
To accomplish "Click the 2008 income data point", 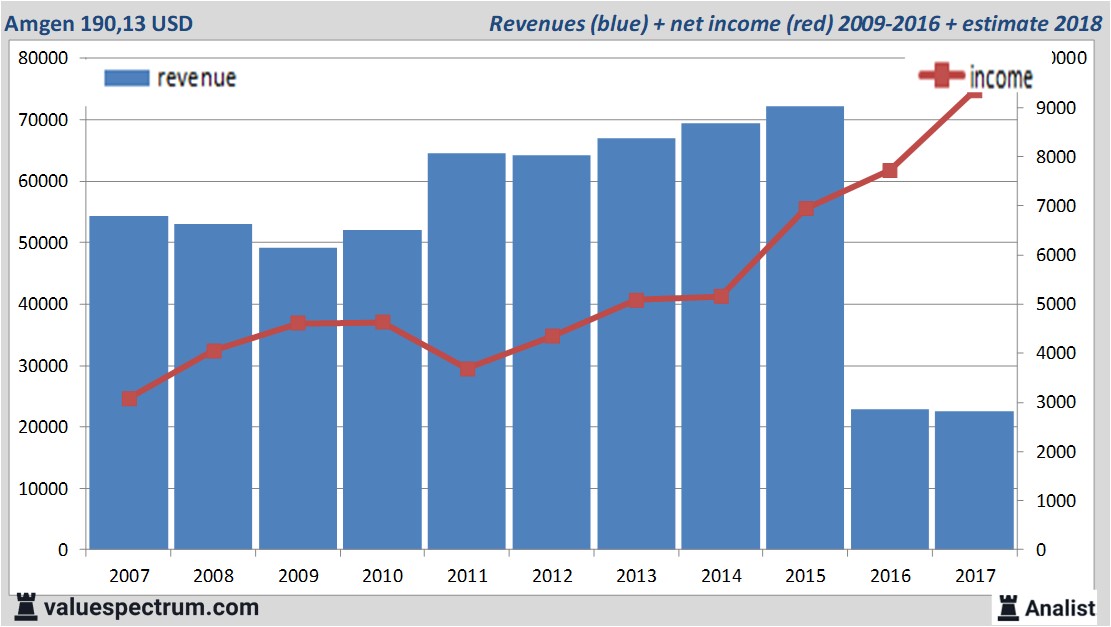I will click(214, 351).
